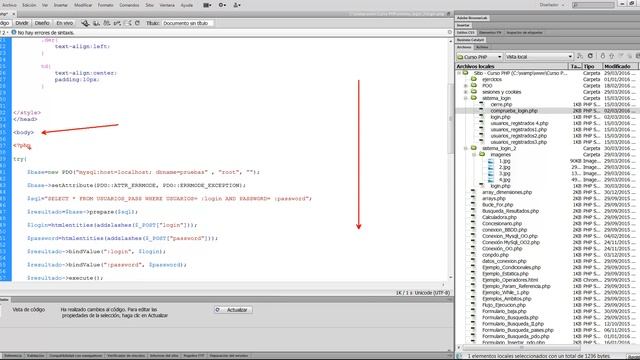Click the get files icon in Files panel

point(602,56)
